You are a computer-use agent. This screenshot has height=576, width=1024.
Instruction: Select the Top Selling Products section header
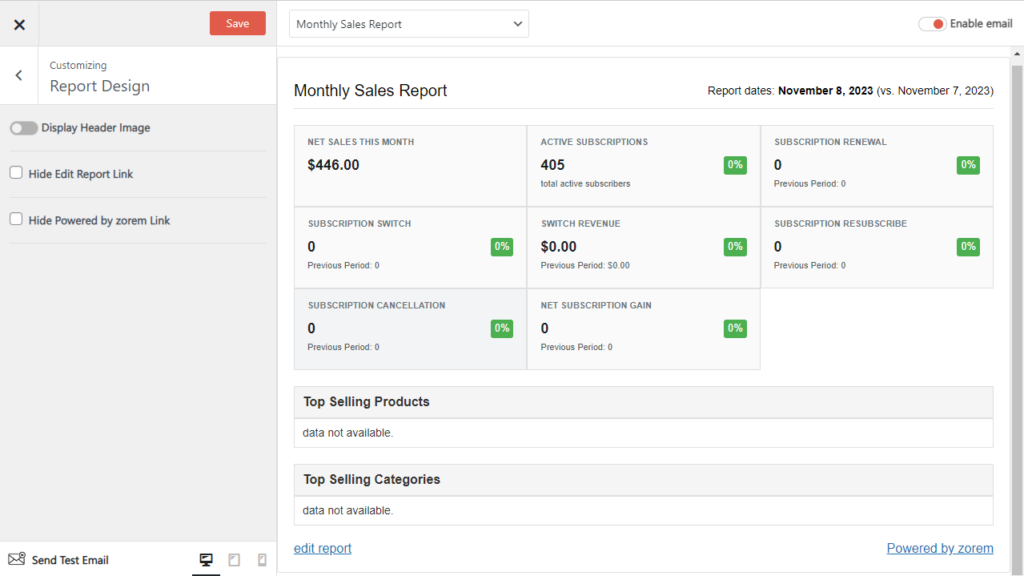point(367,402)
